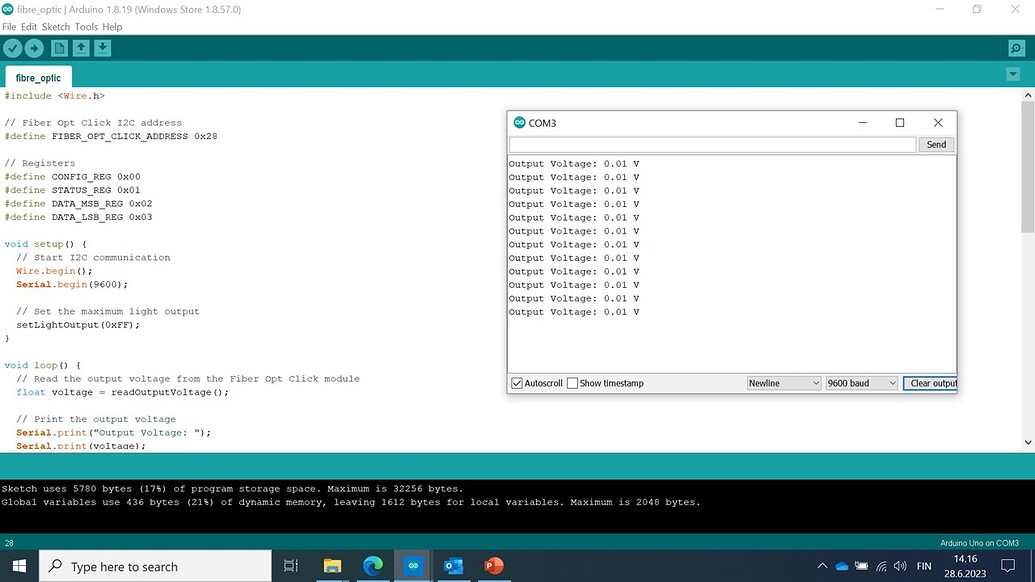Click the Upload arrow icon
Viewport: 1035px width, 582px height.
[34, 47]
